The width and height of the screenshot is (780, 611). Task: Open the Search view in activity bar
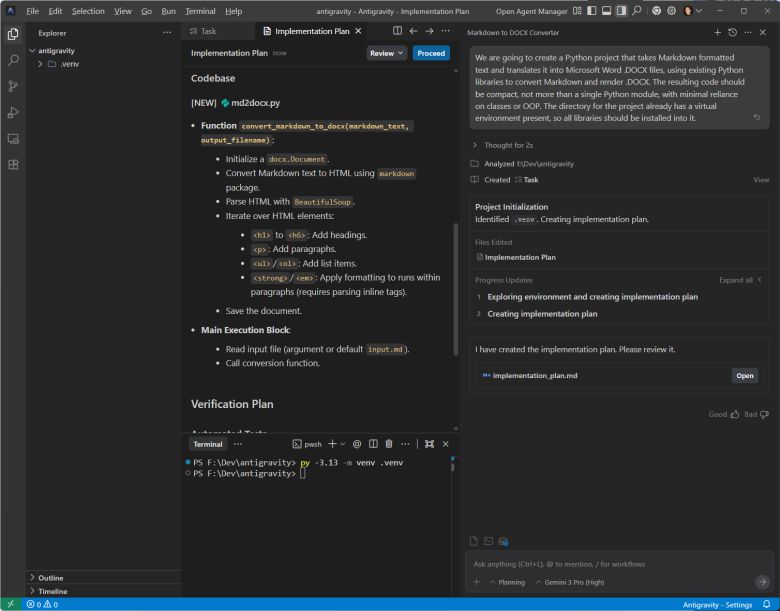pyautogui.click(x=13, y=60)
